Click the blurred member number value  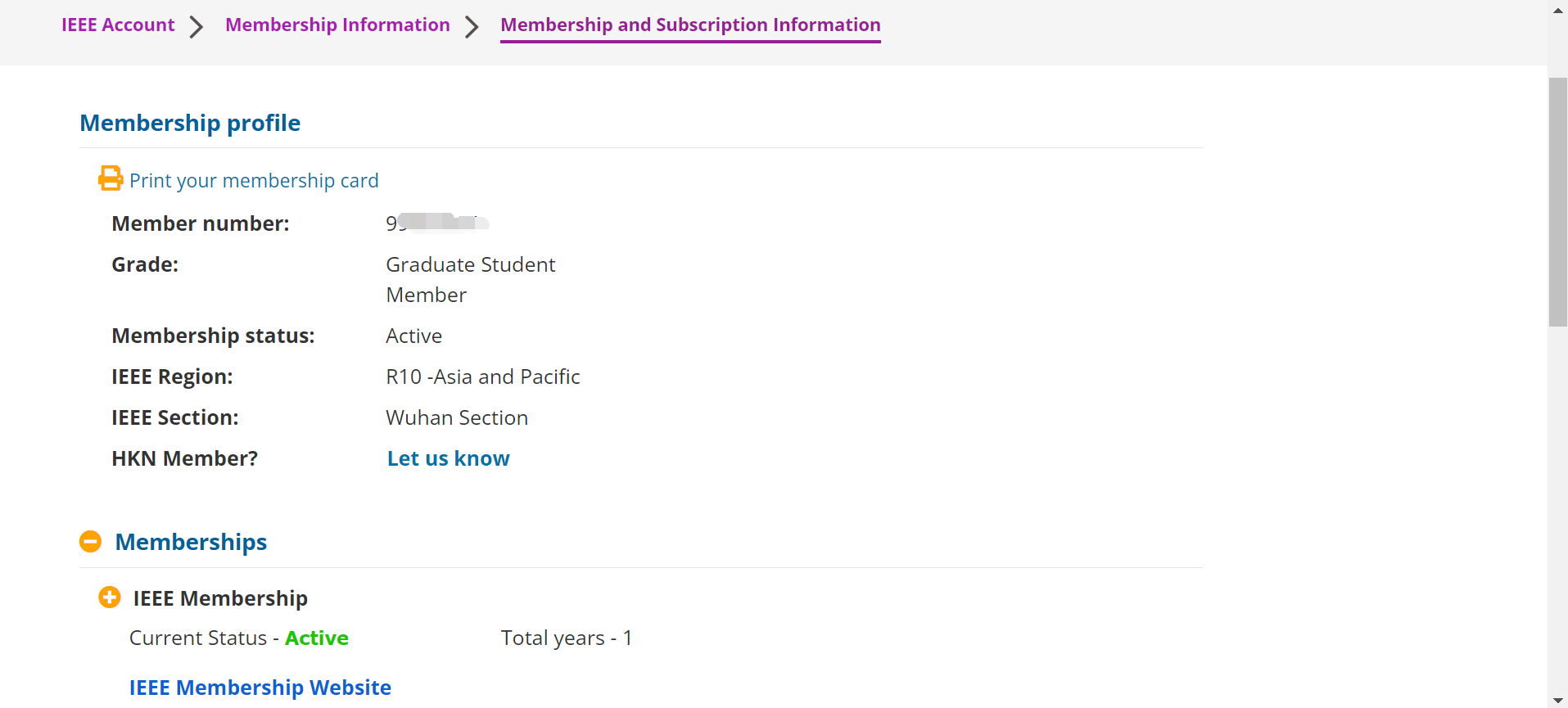coord(437,223)
